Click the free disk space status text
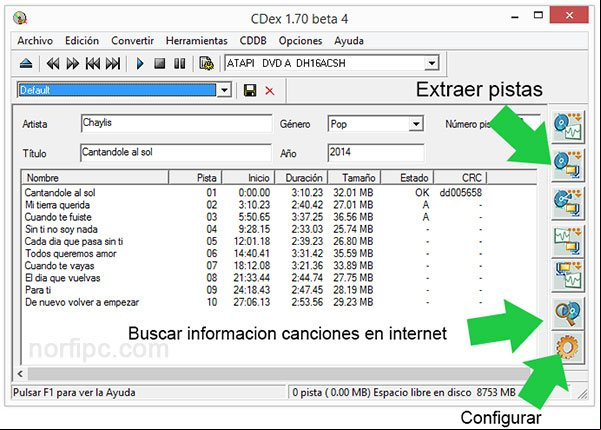This screenshot has height=430, width=601. click(x=404, y=392)
